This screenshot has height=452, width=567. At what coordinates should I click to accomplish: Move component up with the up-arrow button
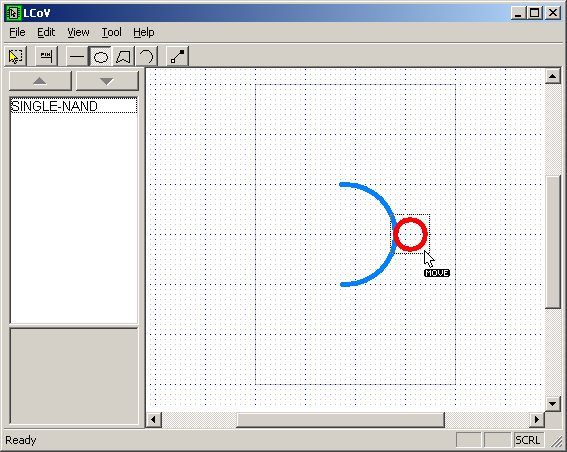click(40, 81)
